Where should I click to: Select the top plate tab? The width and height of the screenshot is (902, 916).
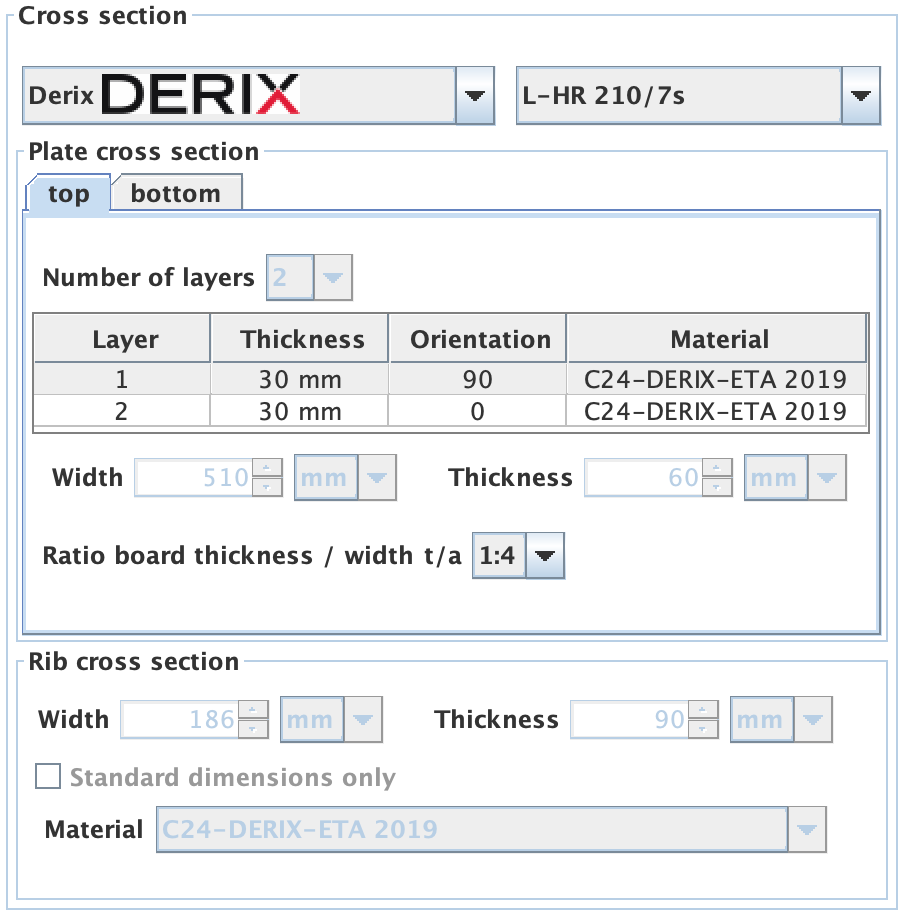pos(68,194)
